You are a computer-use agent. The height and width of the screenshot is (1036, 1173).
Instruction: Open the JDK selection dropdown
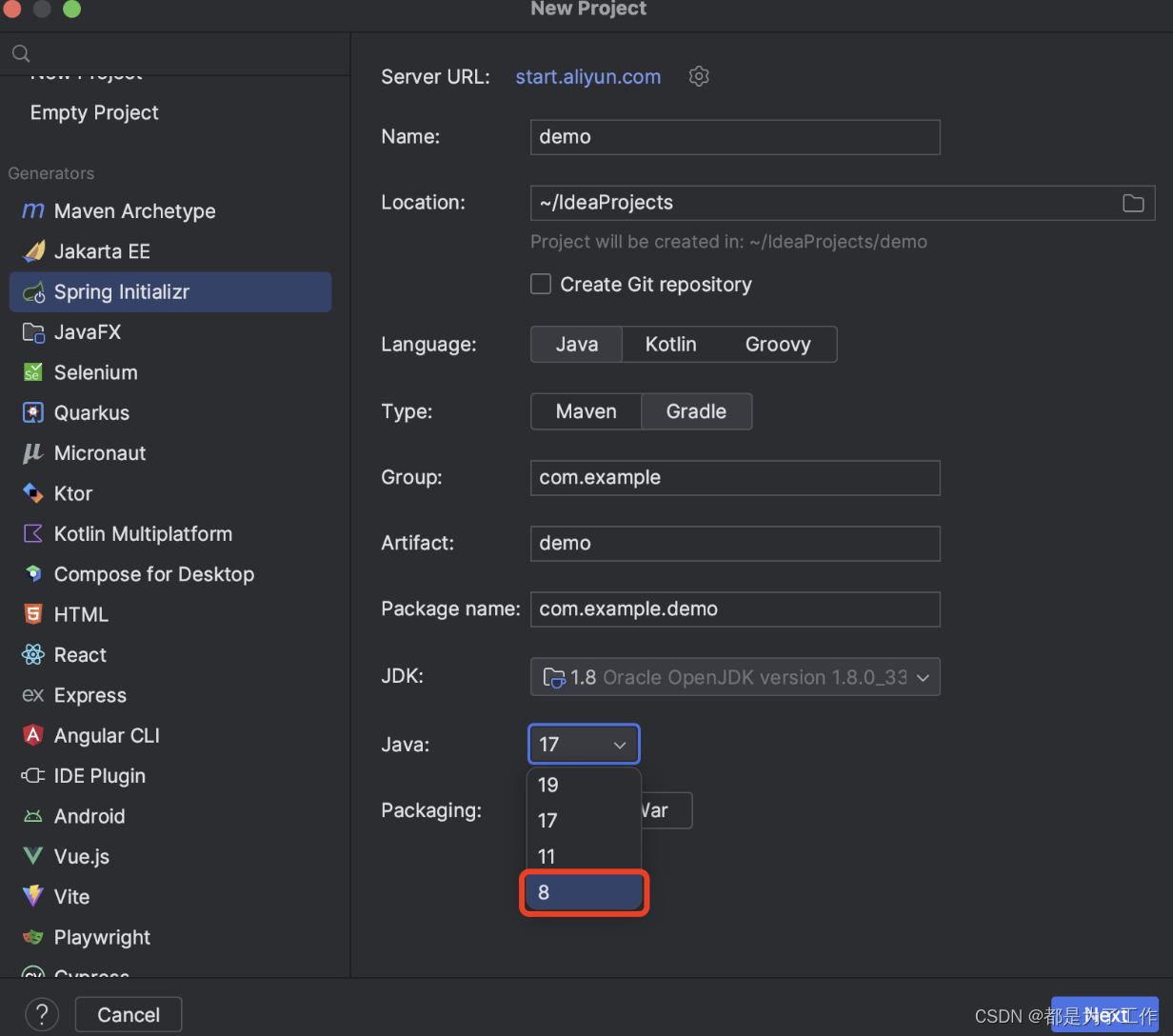click(x=735, y=677)
